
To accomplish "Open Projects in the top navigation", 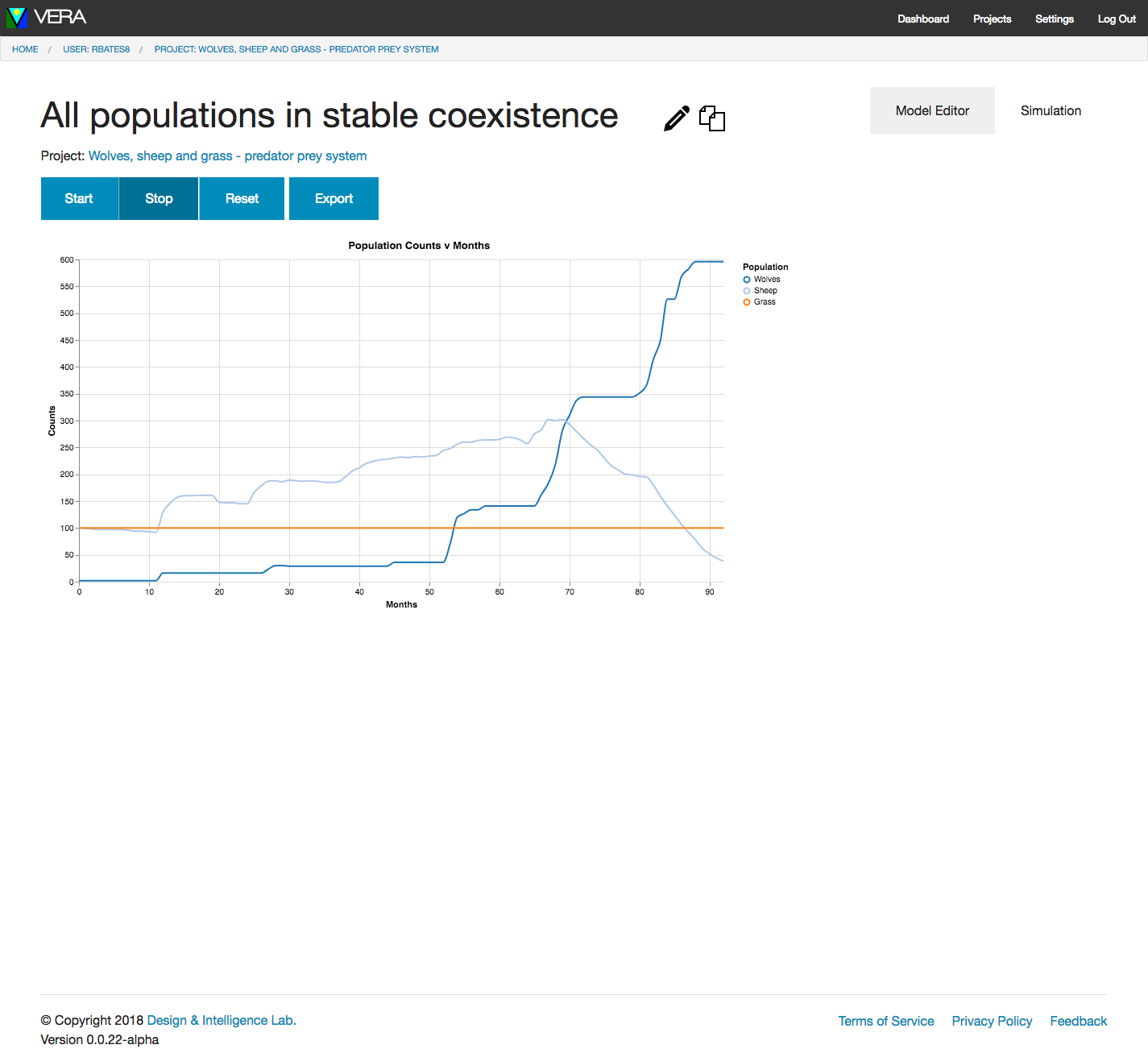I will (x=992, y=19).
